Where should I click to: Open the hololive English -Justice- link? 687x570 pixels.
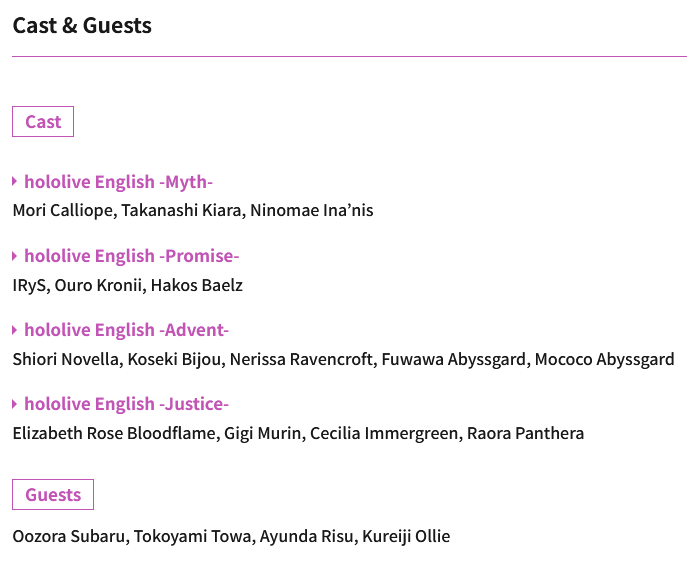coord(126,404)
